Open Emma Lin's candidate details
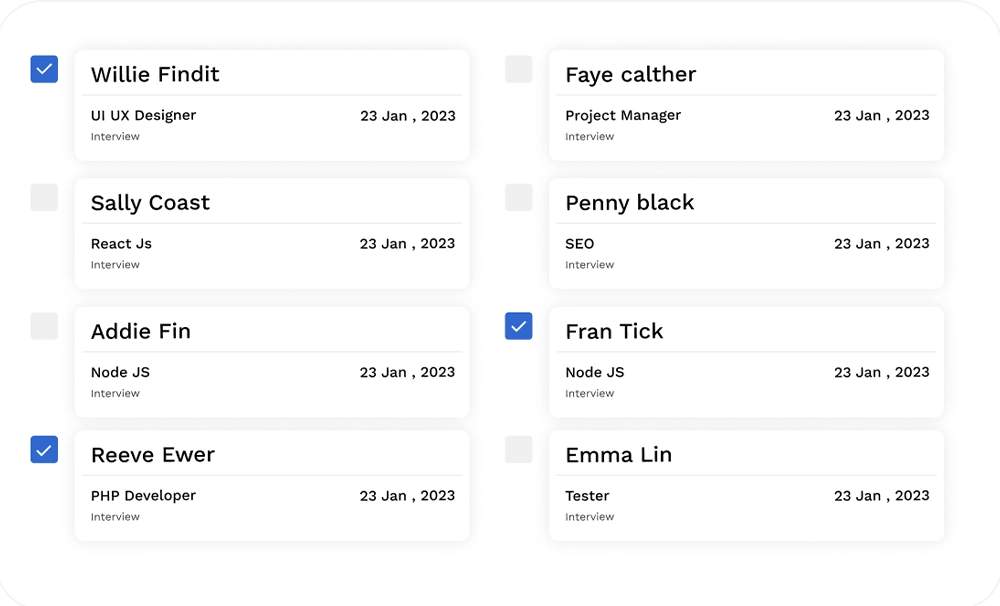Image resolution: width=1000 pixels, height=606 pixels. coord(617,455)
